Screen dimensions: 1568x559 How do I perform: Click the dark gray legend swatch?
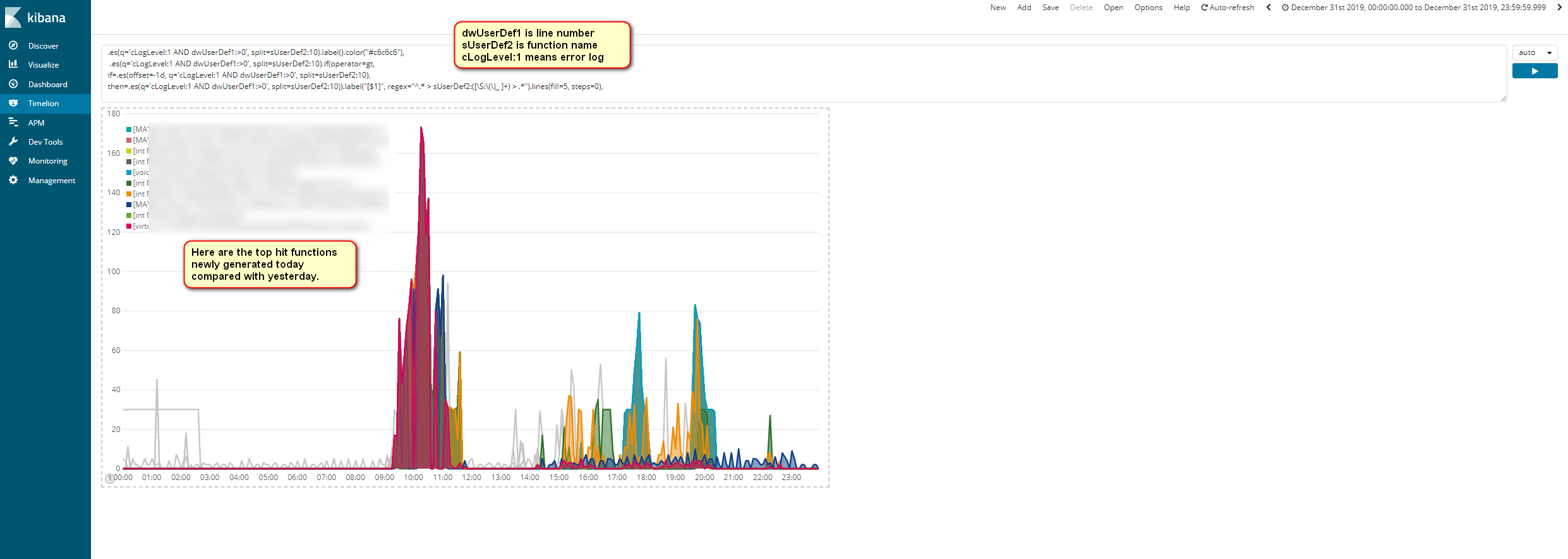(129, 162)
